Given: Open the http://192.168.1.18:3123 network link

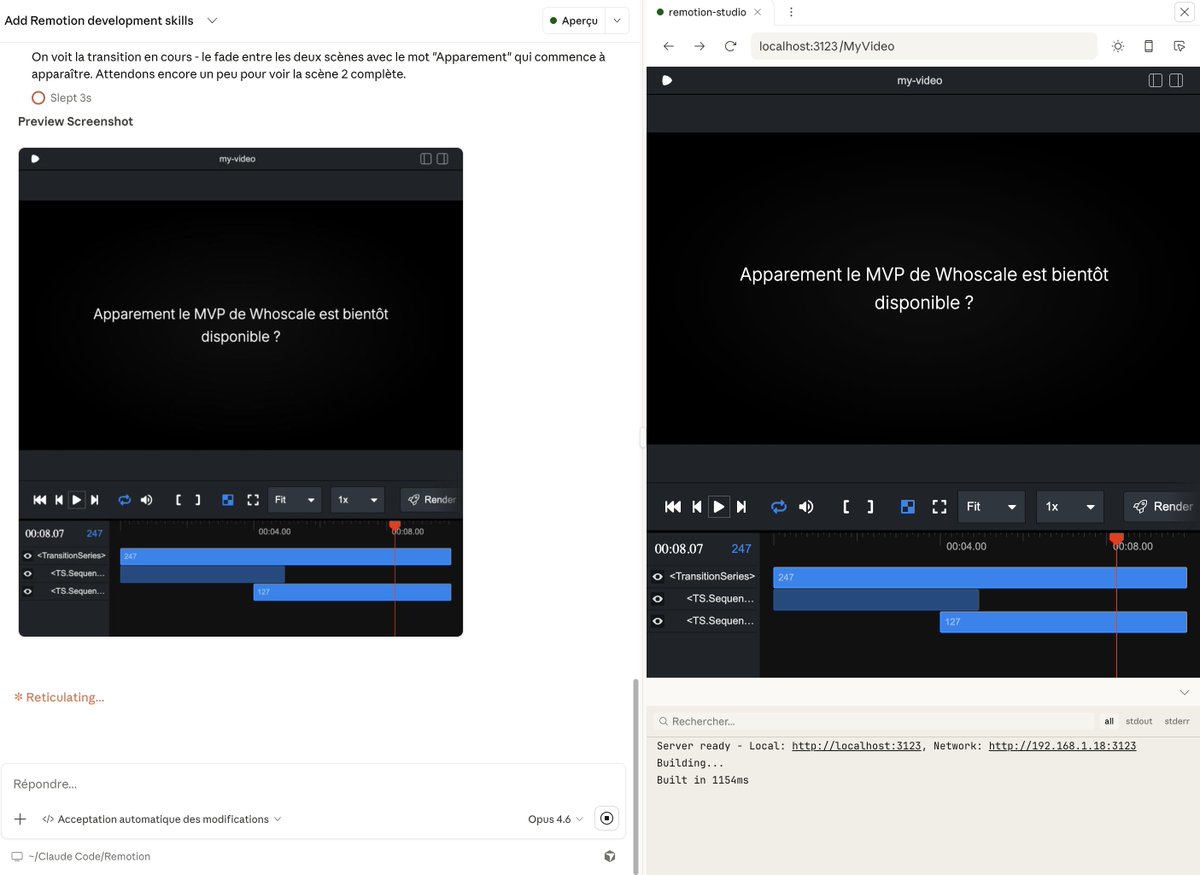Looking at the screenshot, I should 1062,746.
